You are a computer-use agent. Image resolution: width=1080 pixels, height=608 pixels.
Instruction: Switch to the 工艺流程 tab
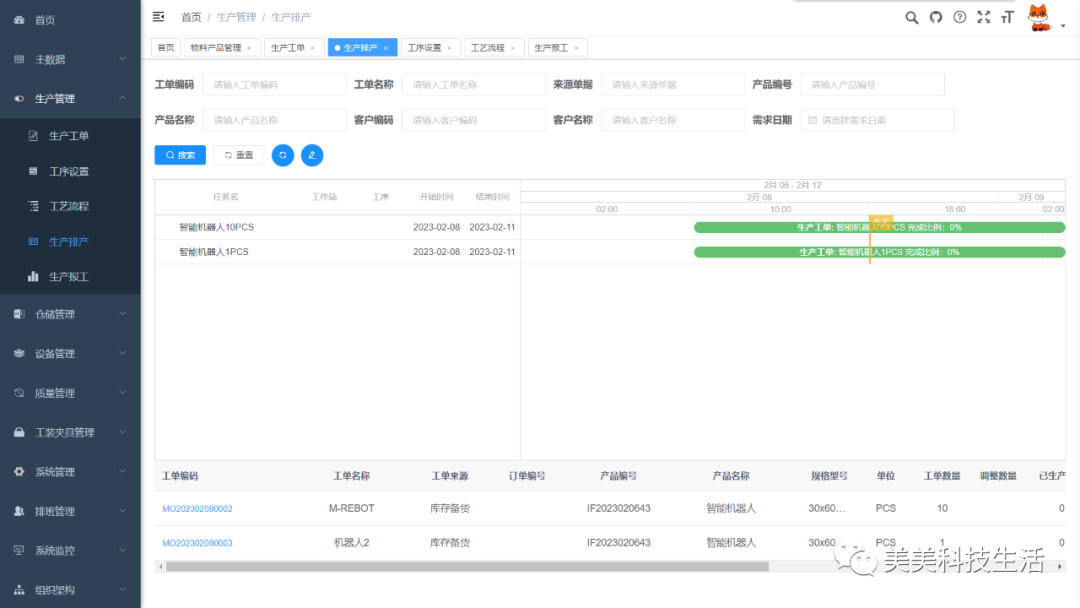pos(488,47)
